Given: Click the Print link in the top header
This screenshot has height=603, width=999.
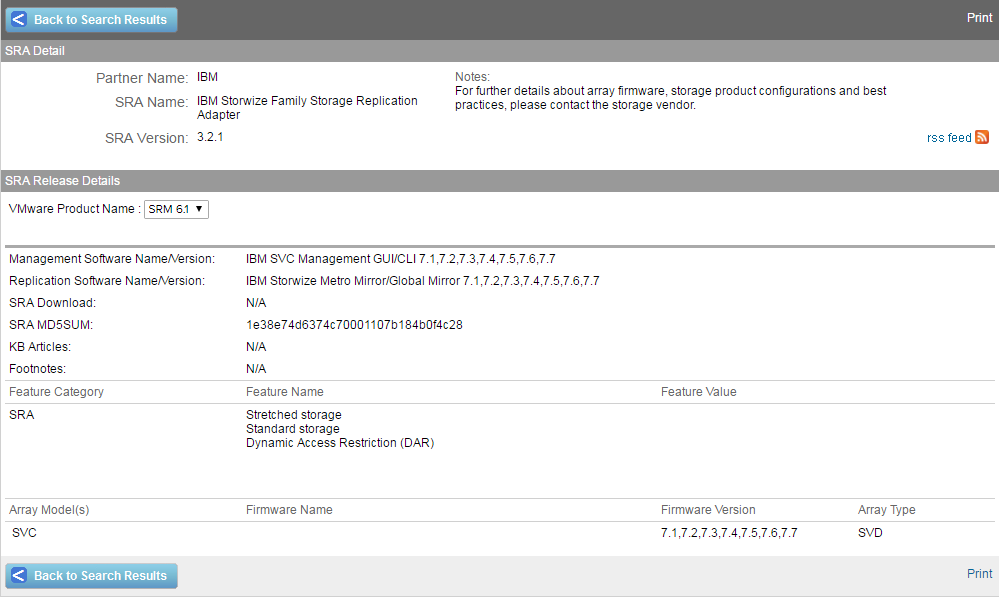Looking at the screenshot, I should (x=979, y=18).
